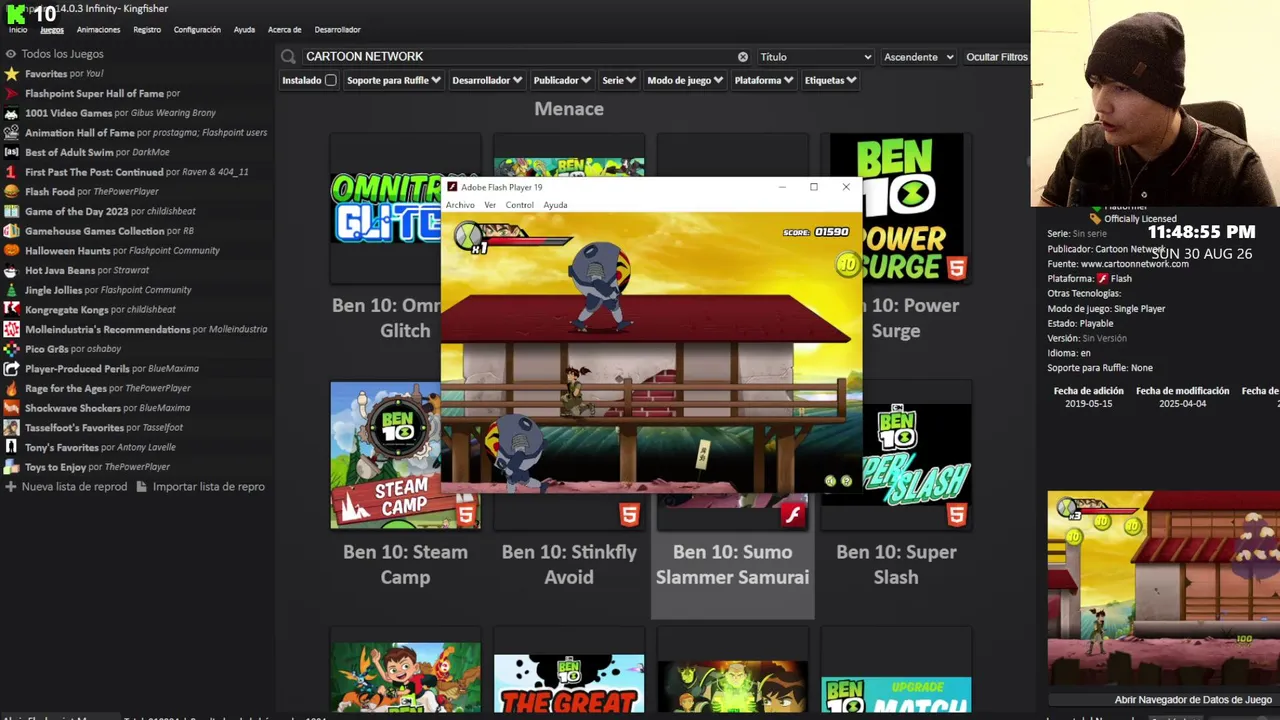Open the Registro tab
Viewport: 1280px width, 720px height.
pos(147,30)
